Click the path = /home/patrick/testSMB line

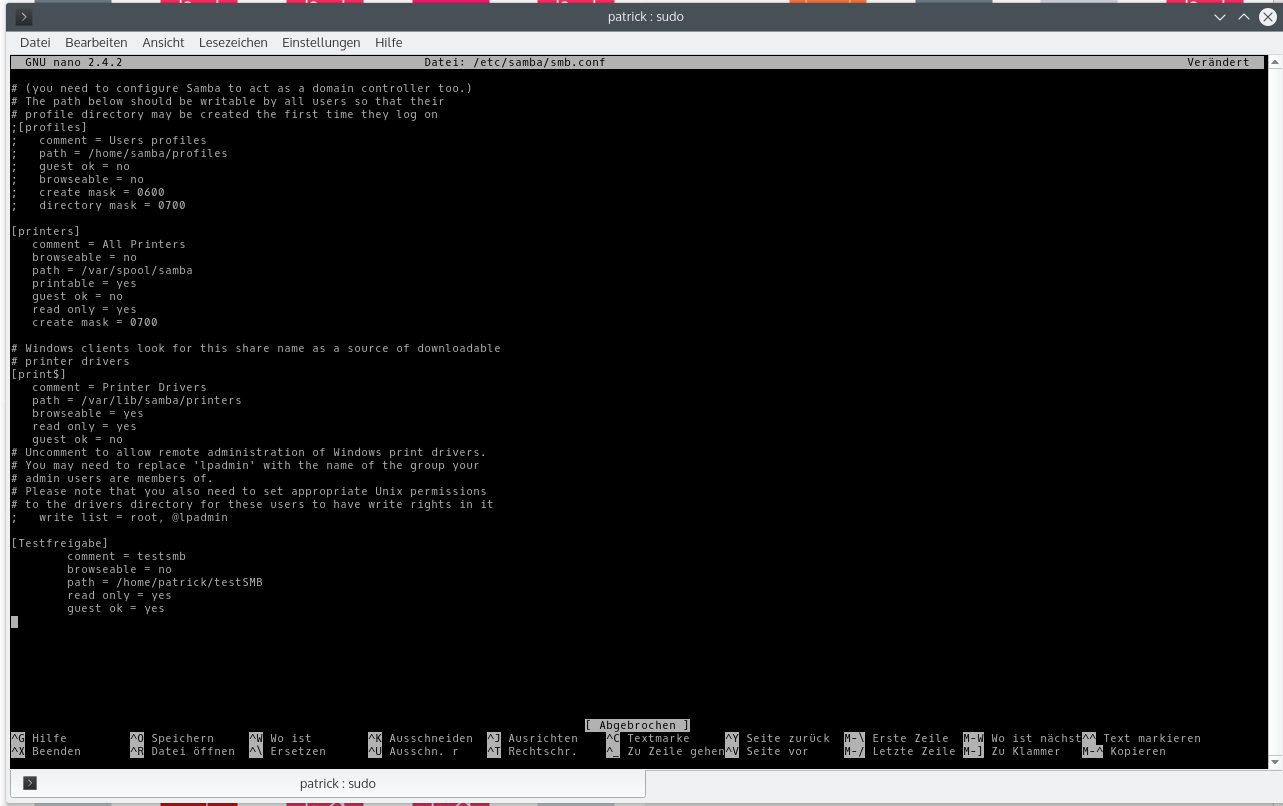165,582
